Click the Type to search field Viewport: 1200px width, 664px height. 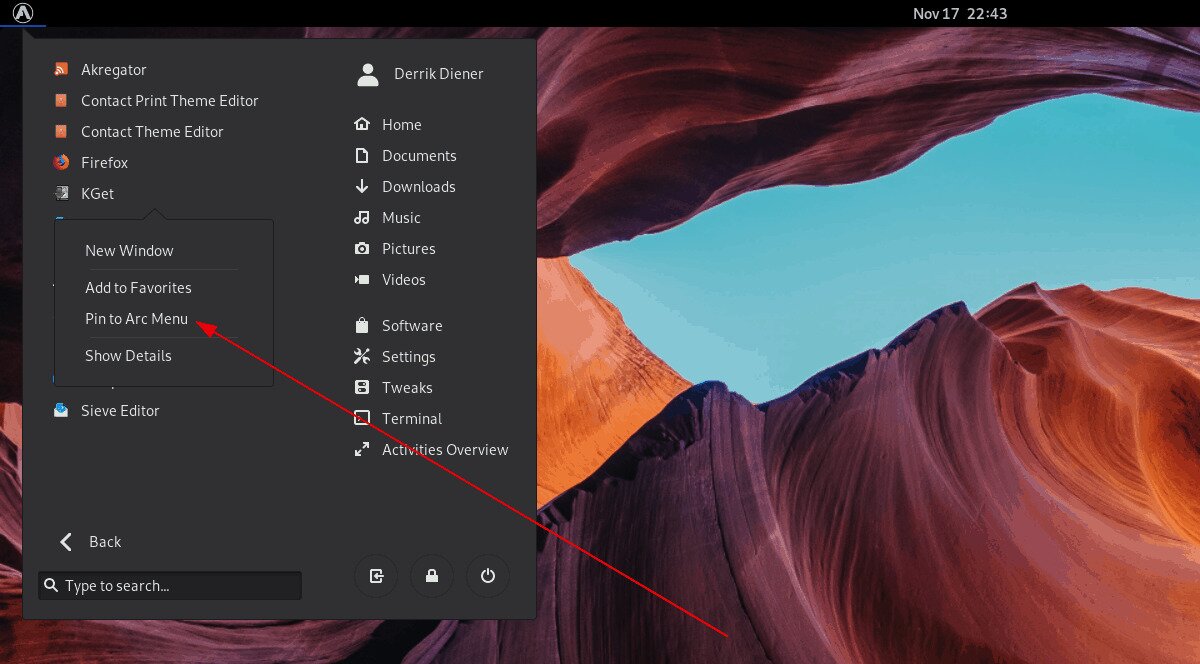(x=169, y=585)
